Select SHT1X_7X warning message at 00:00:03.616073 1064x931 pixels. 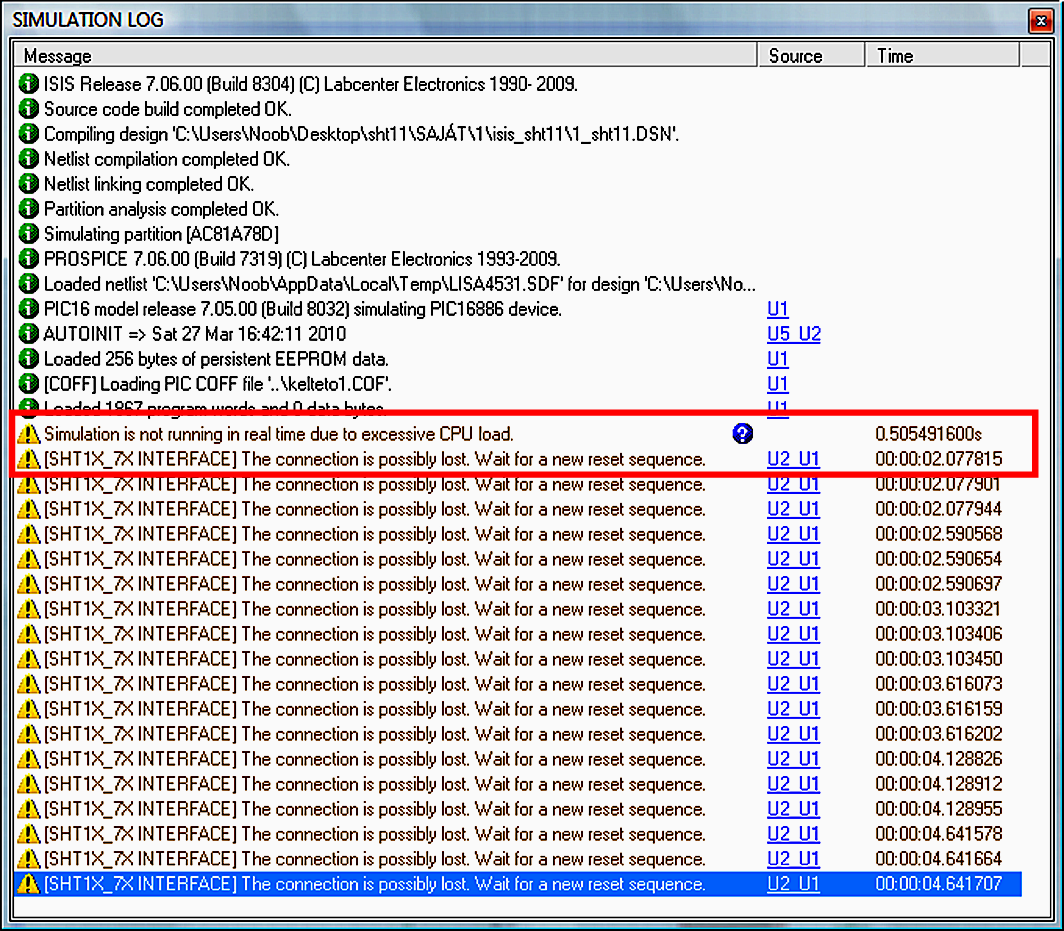[375, 684]
